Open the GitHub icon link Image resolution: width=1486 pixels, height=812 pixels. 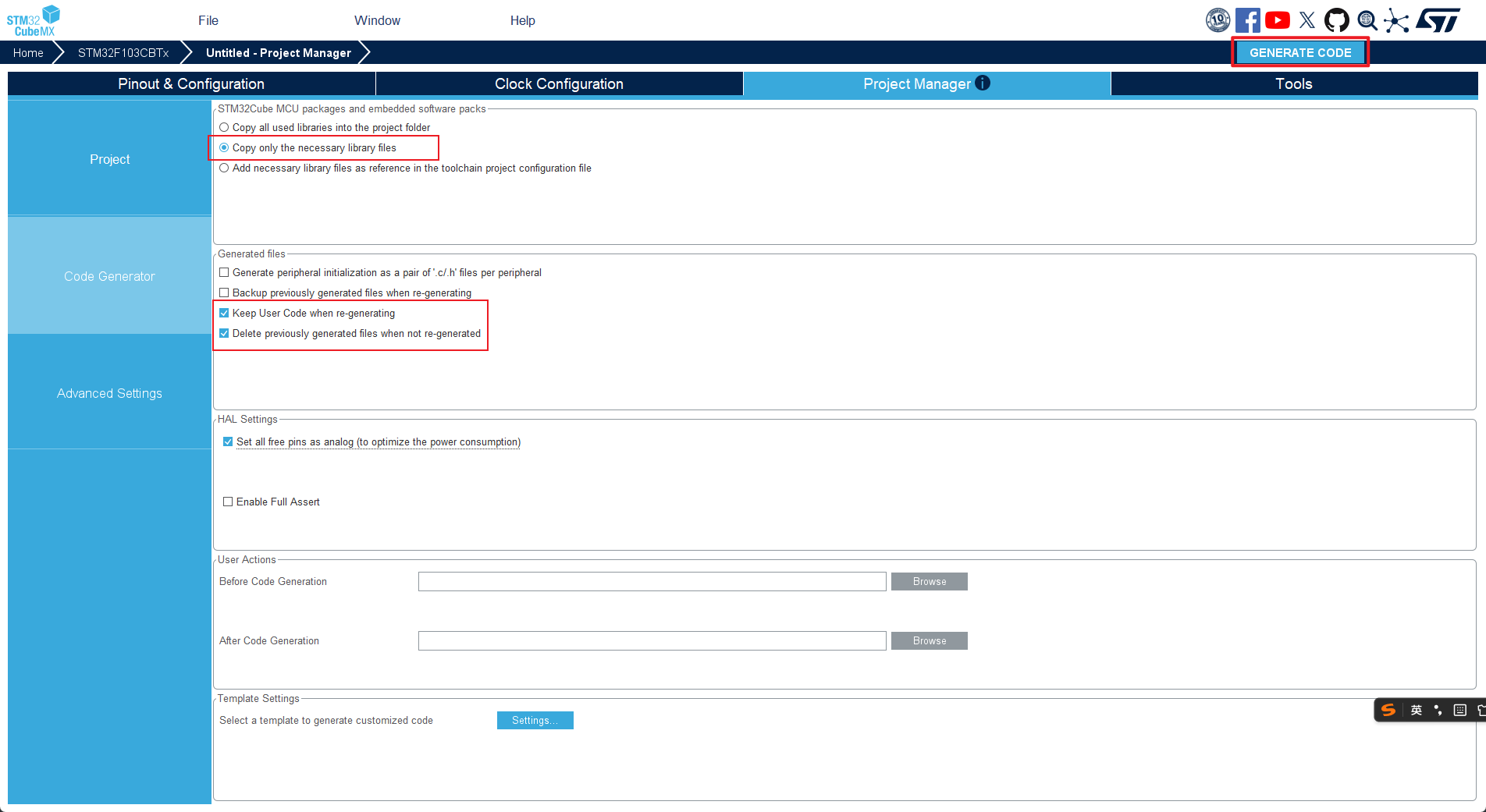[x=1337, y=20]
